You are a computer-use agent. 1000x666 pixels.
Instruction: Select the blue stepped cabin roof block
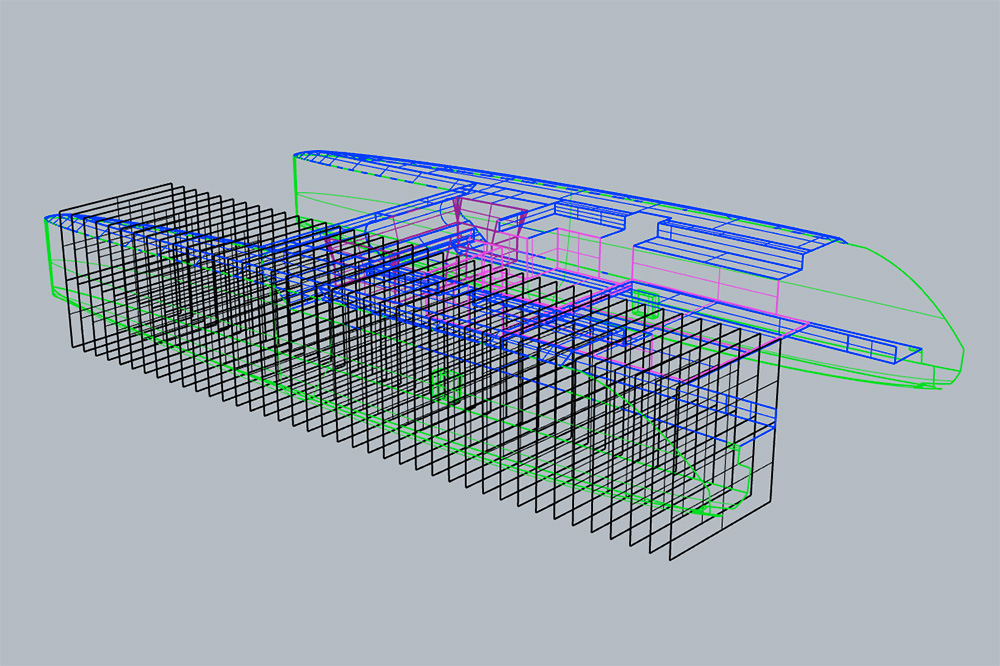[x=720, y=240]
